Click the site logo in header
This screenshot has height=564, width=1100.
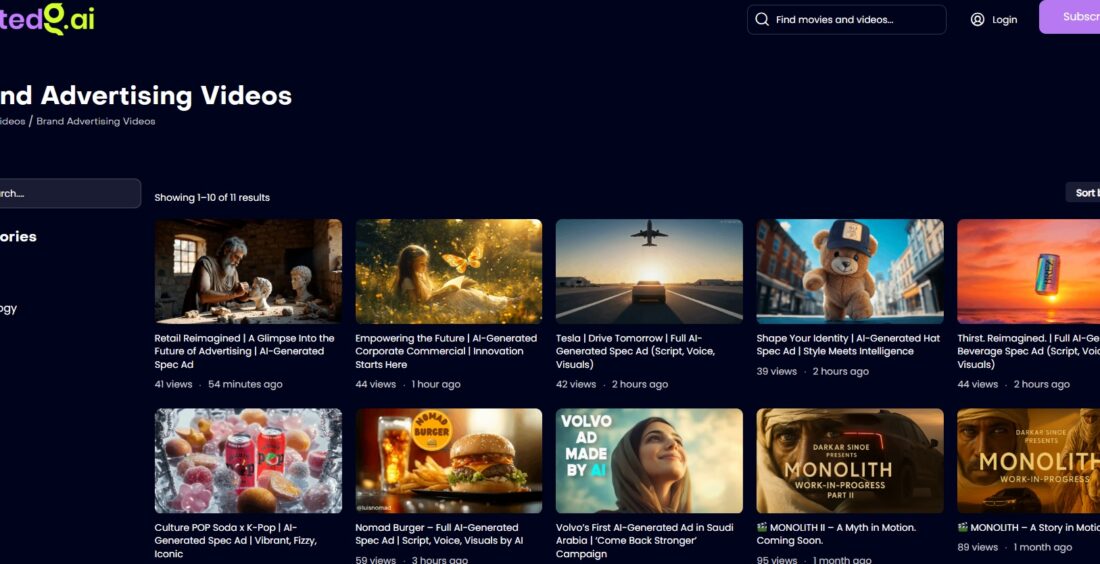(x=47, y=19)
